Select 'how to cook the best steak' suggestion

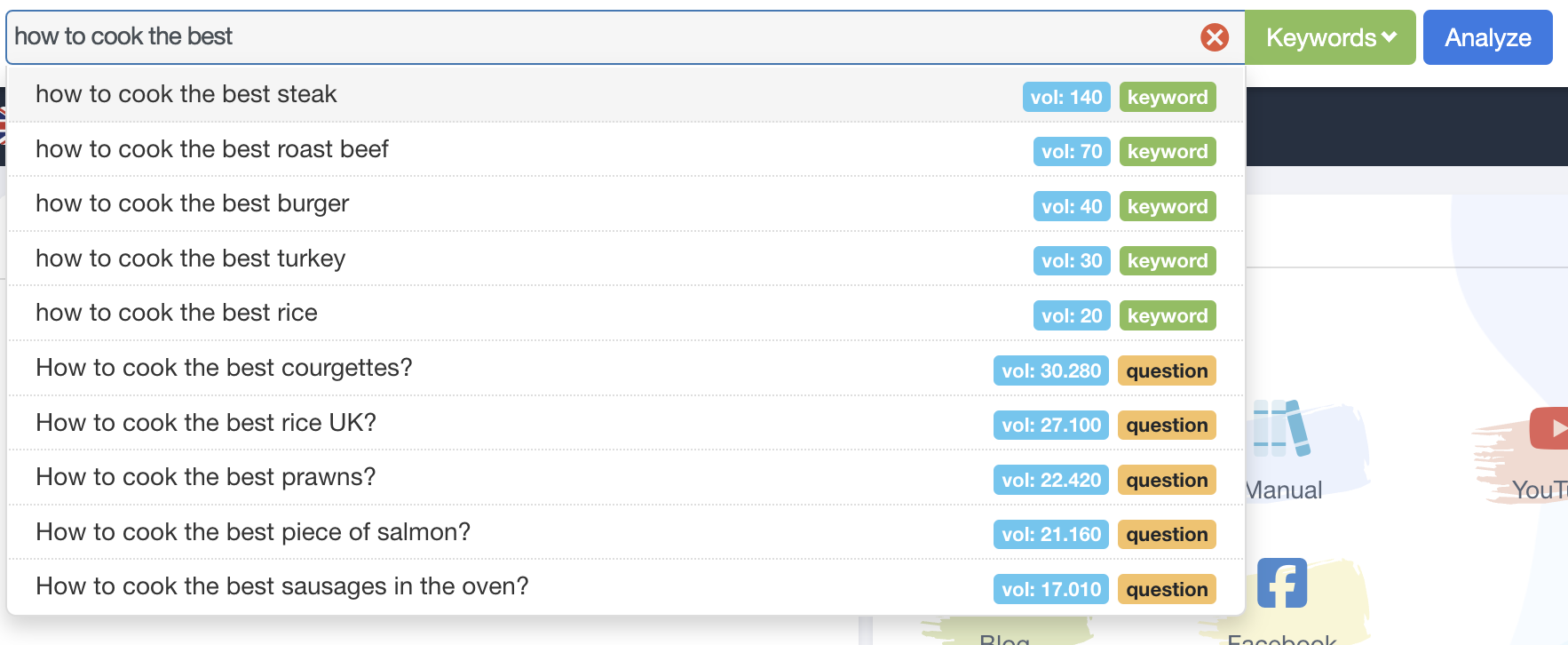[x=626, y=95]
